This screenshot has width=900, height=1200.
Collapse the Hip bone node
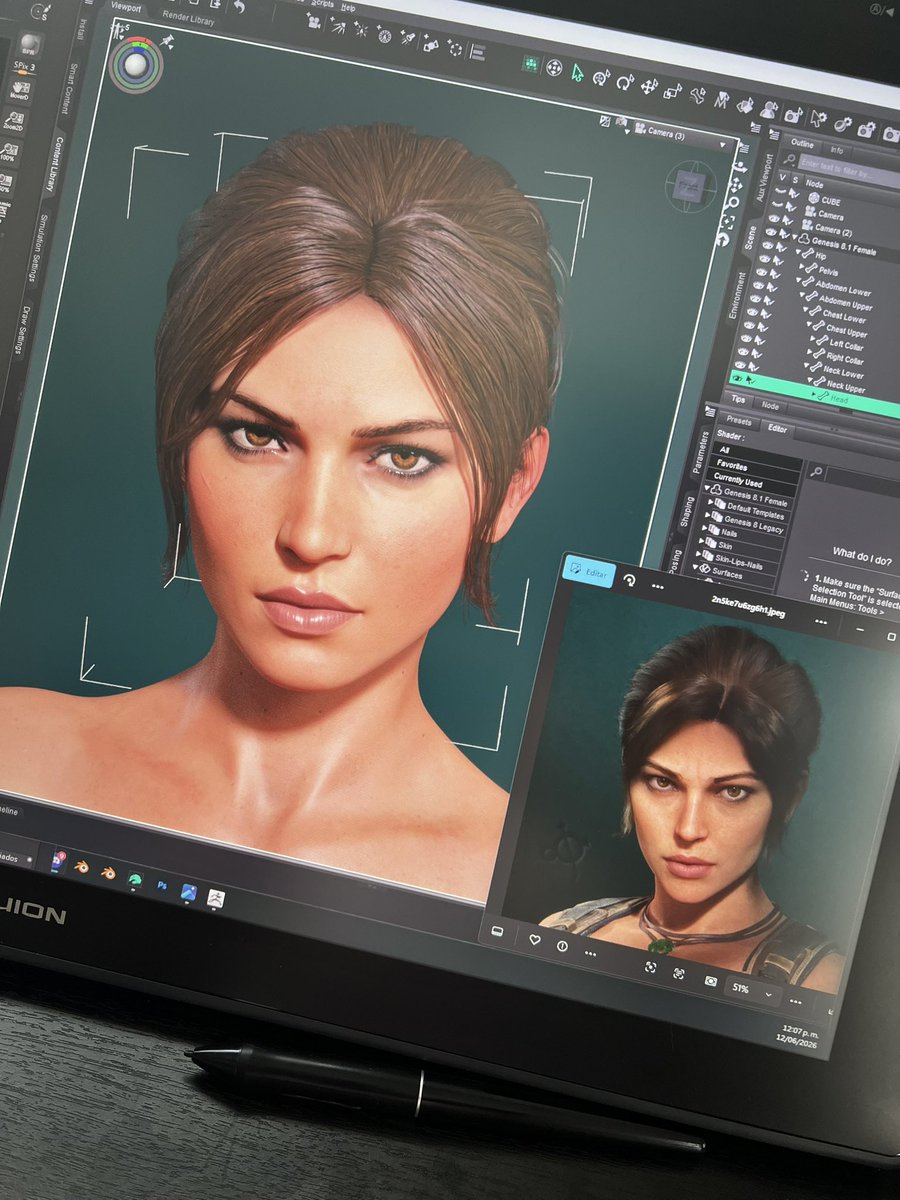[796, 253]
